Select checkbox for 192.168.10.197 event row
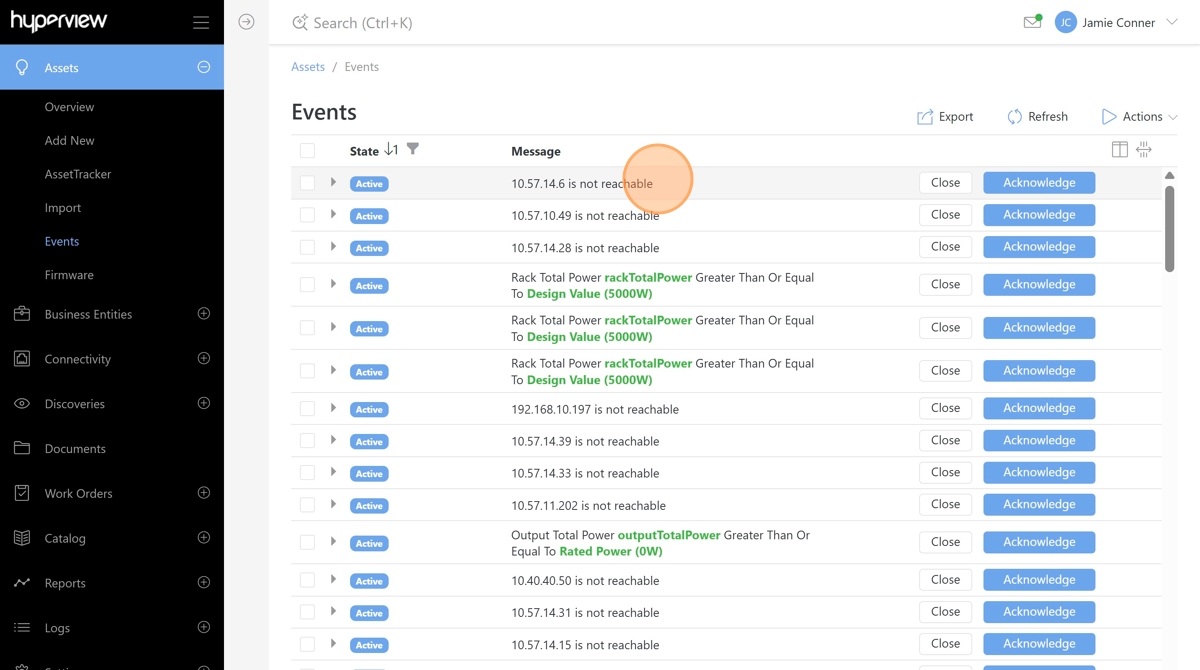The width and height of the screenshot is (1200, 670). point(307,408)
